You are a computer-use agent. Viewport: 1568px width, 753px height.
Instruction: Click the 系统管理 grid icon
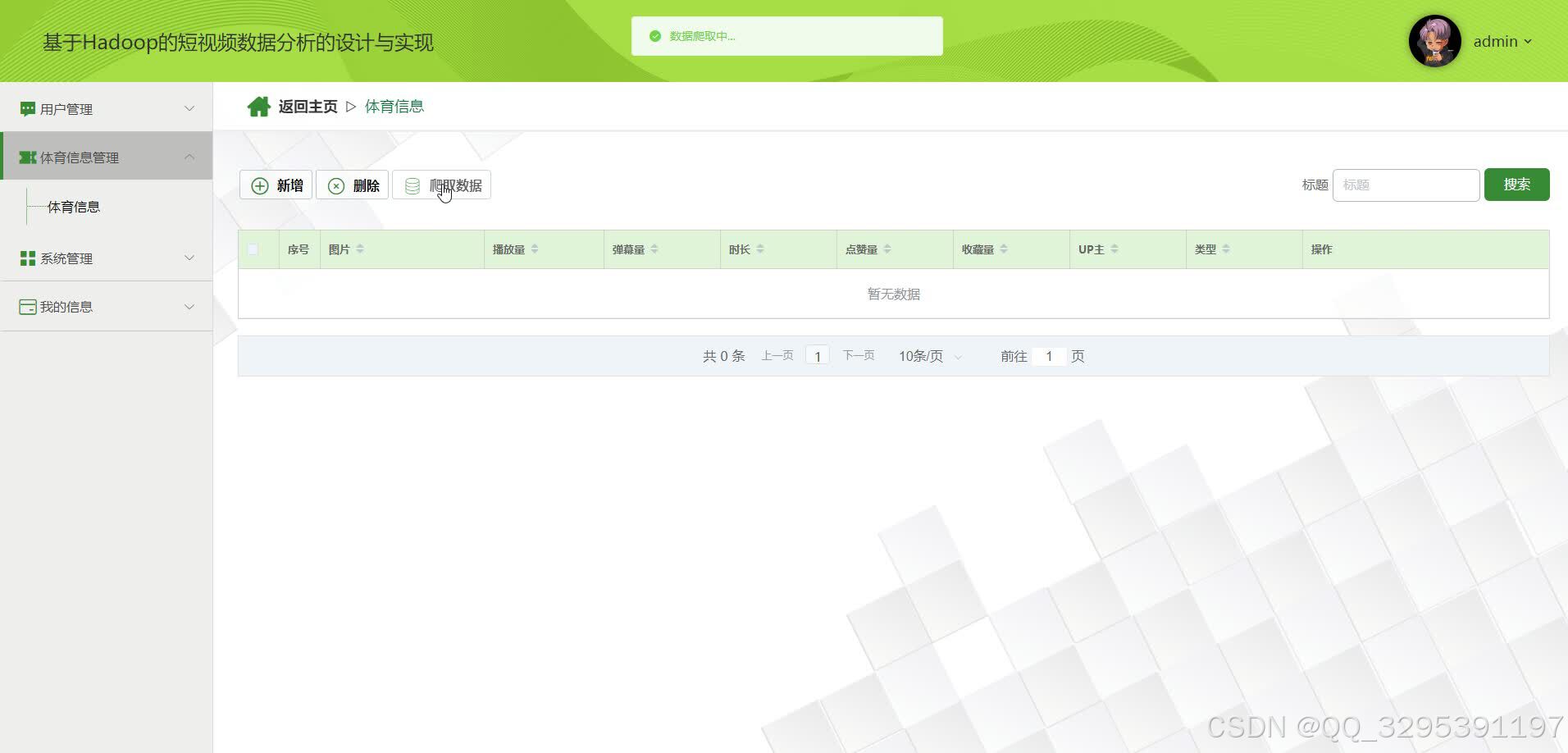click(x=27, y=258)
